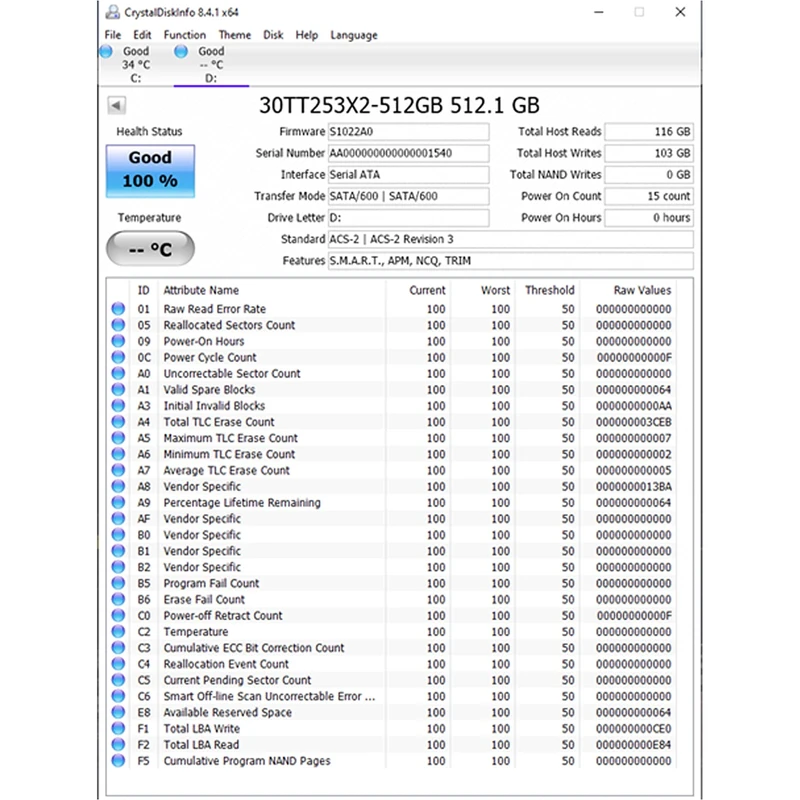Click the Serial Number field
Viewport: 800px width, 800px height.
click(408, 153)
